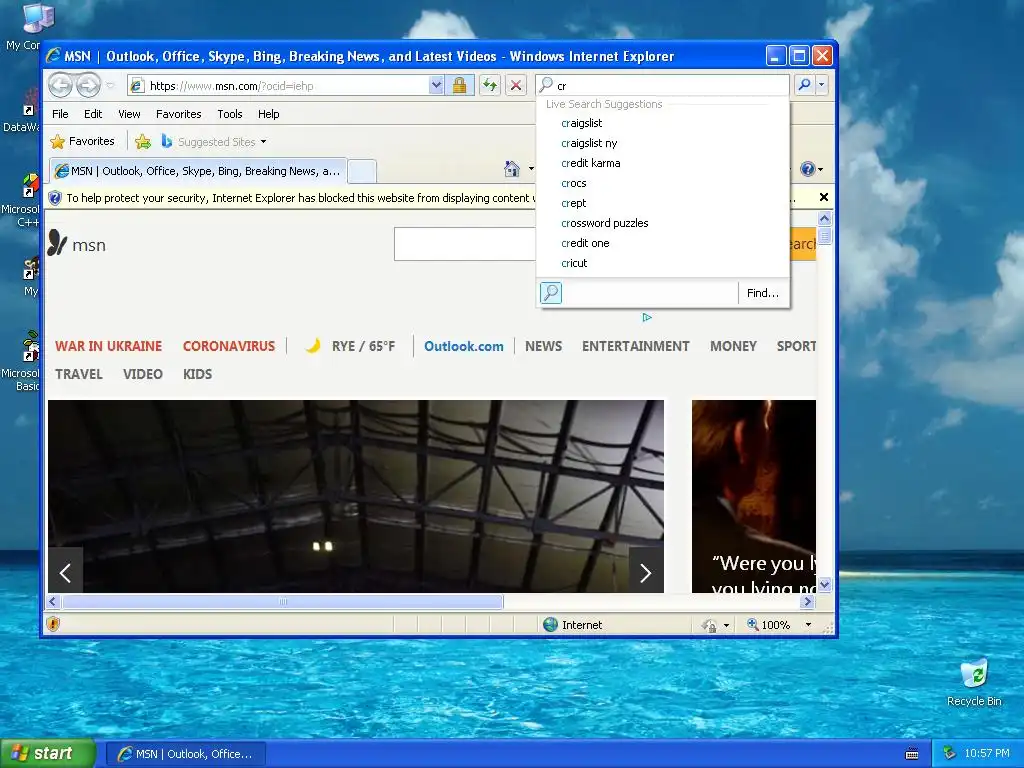Click the MSN taskbar window button
Screen dimensions: 1024x768
[x=185, y=754]
